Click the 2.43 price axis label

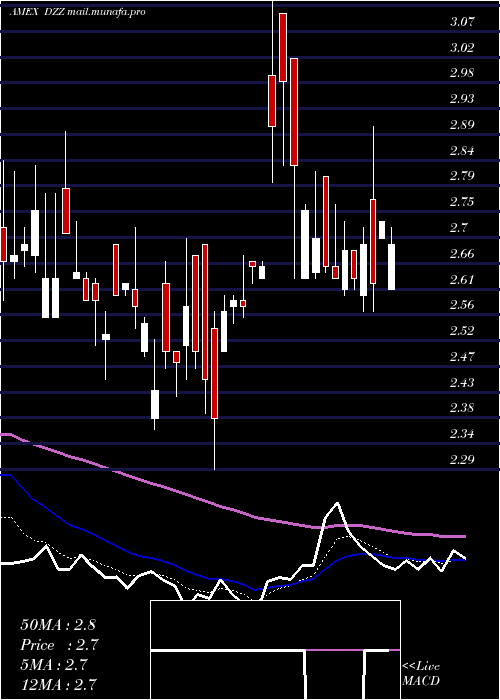point(462,383)
